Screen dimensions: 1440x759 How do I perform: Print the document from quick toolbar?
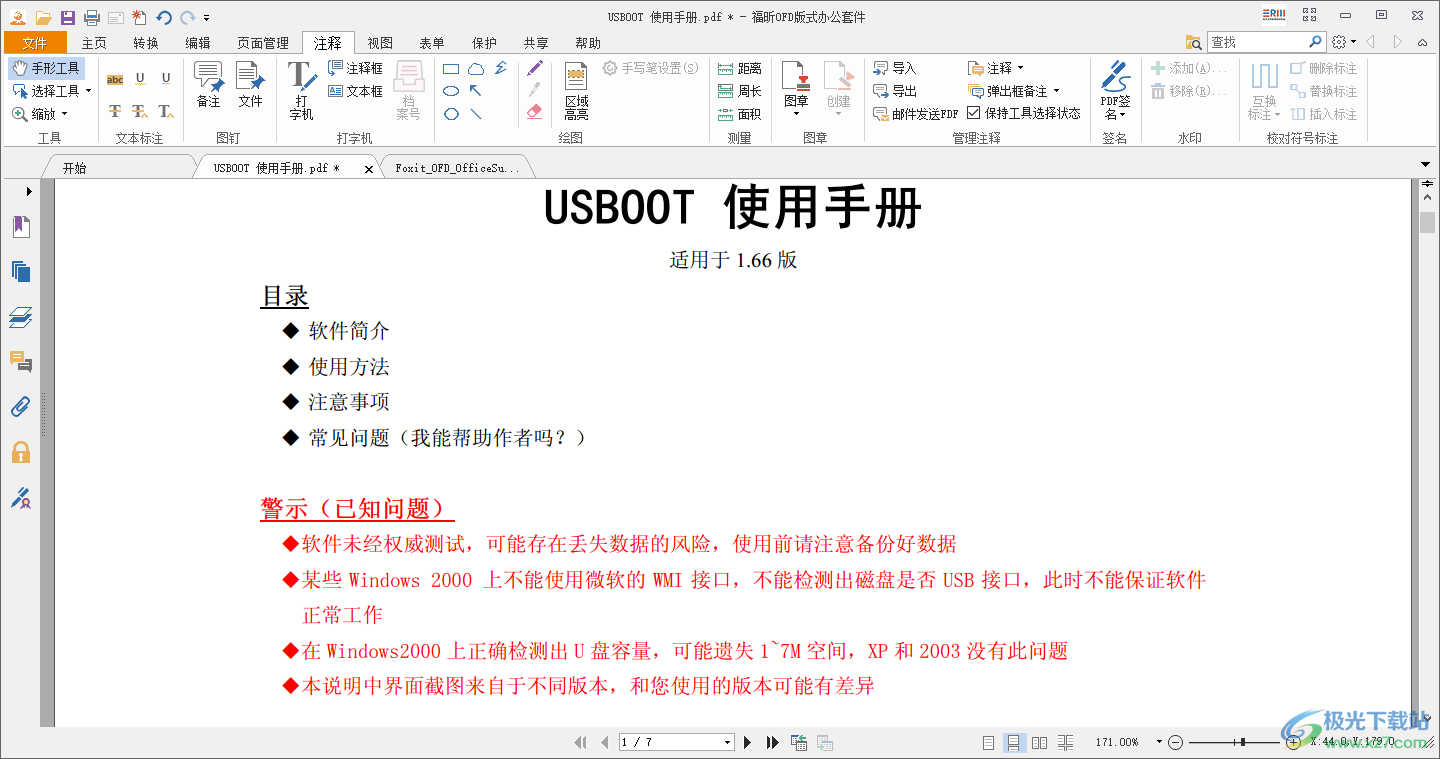(x=92, y=17)
